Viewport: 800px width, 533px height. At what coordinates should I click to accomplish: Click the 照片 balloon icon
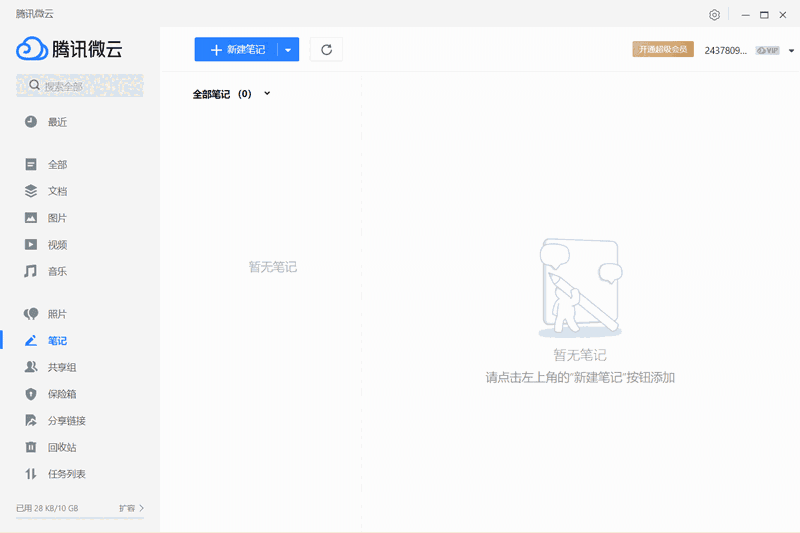[31, 314]
